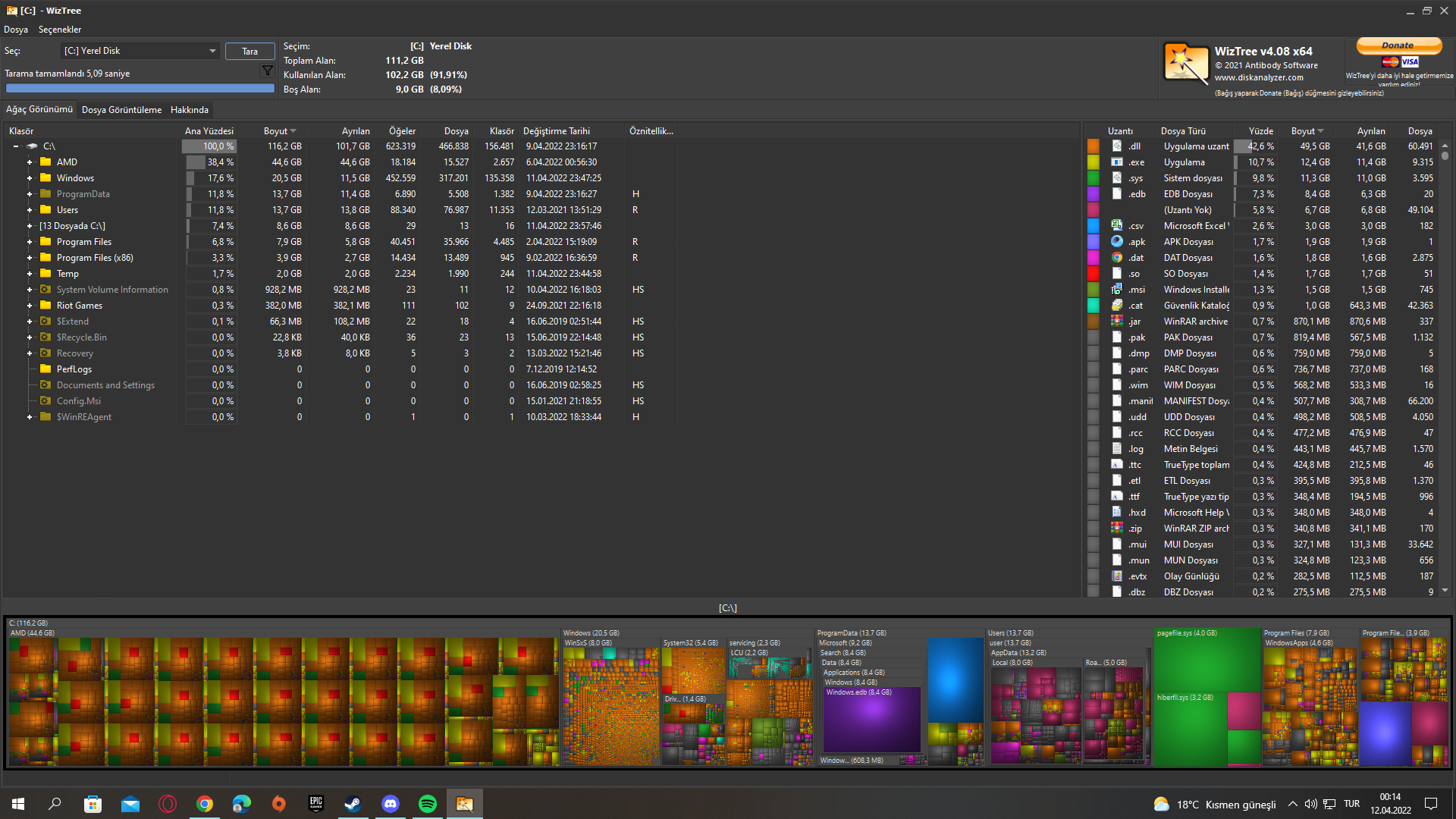Click the Donate button
This screenshot has width=1456, height=819.
point(1398,45)
